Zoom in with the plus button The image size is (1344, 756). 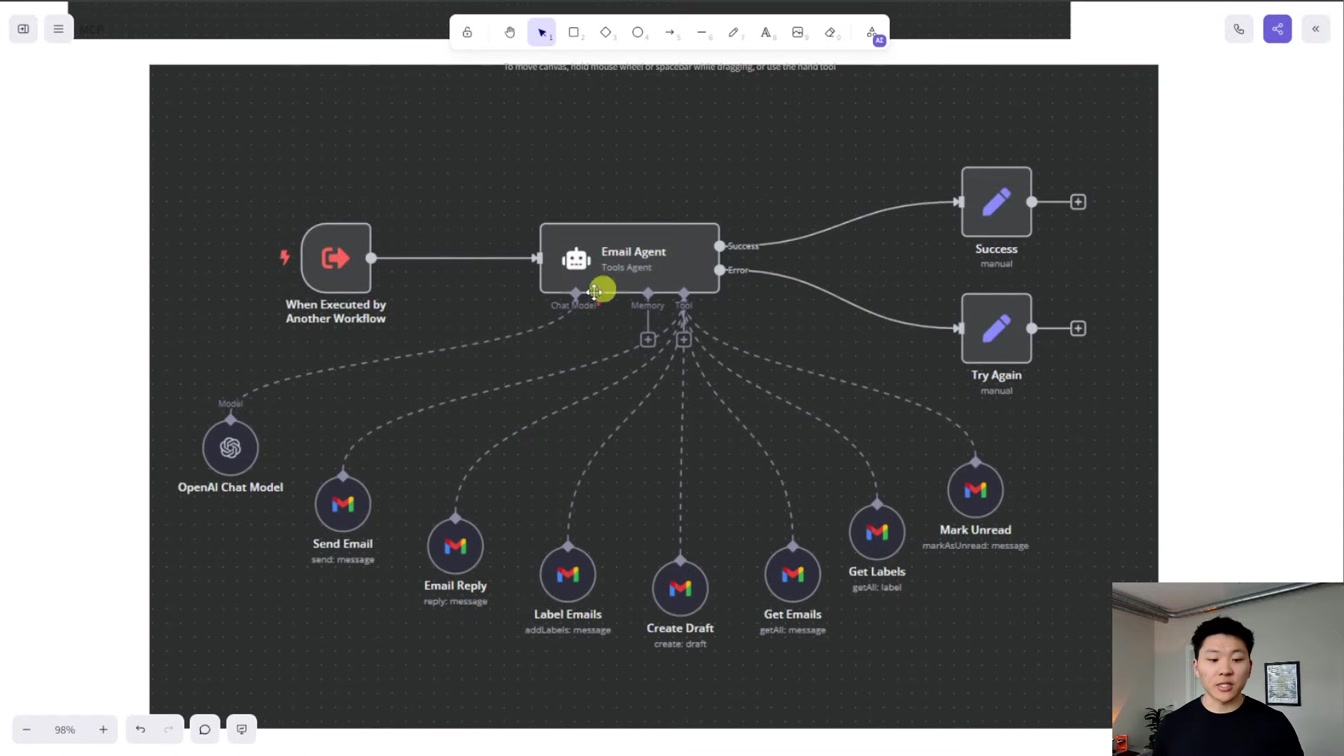[x=103, y=730]
